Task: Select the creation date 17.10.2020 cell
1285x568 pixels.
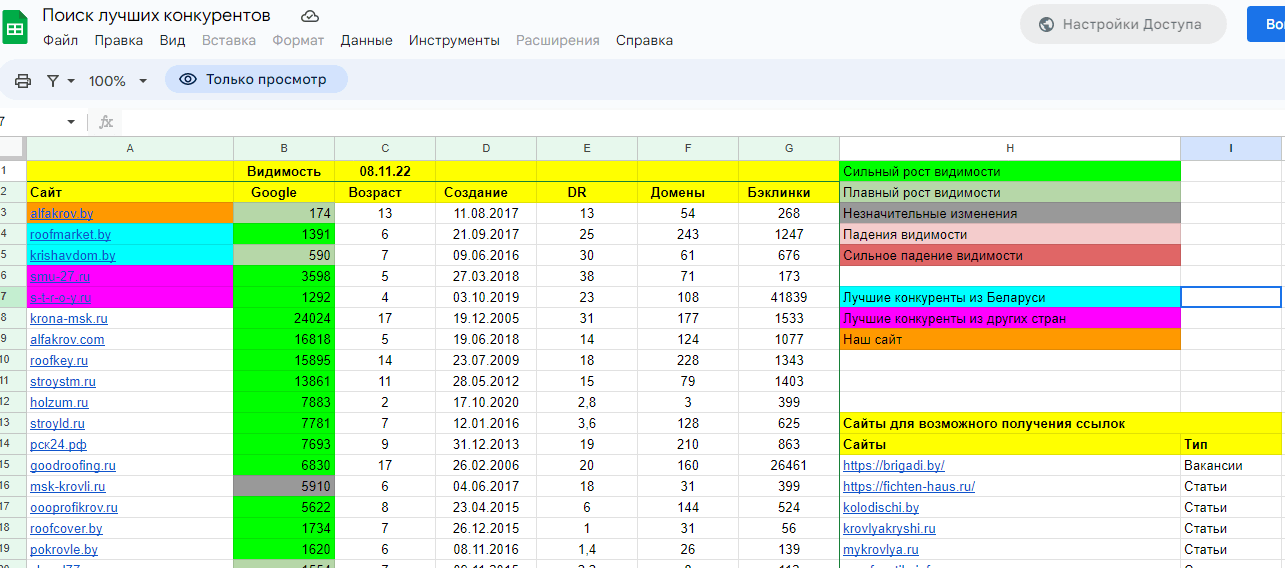Action: click(x=486, y=402)
